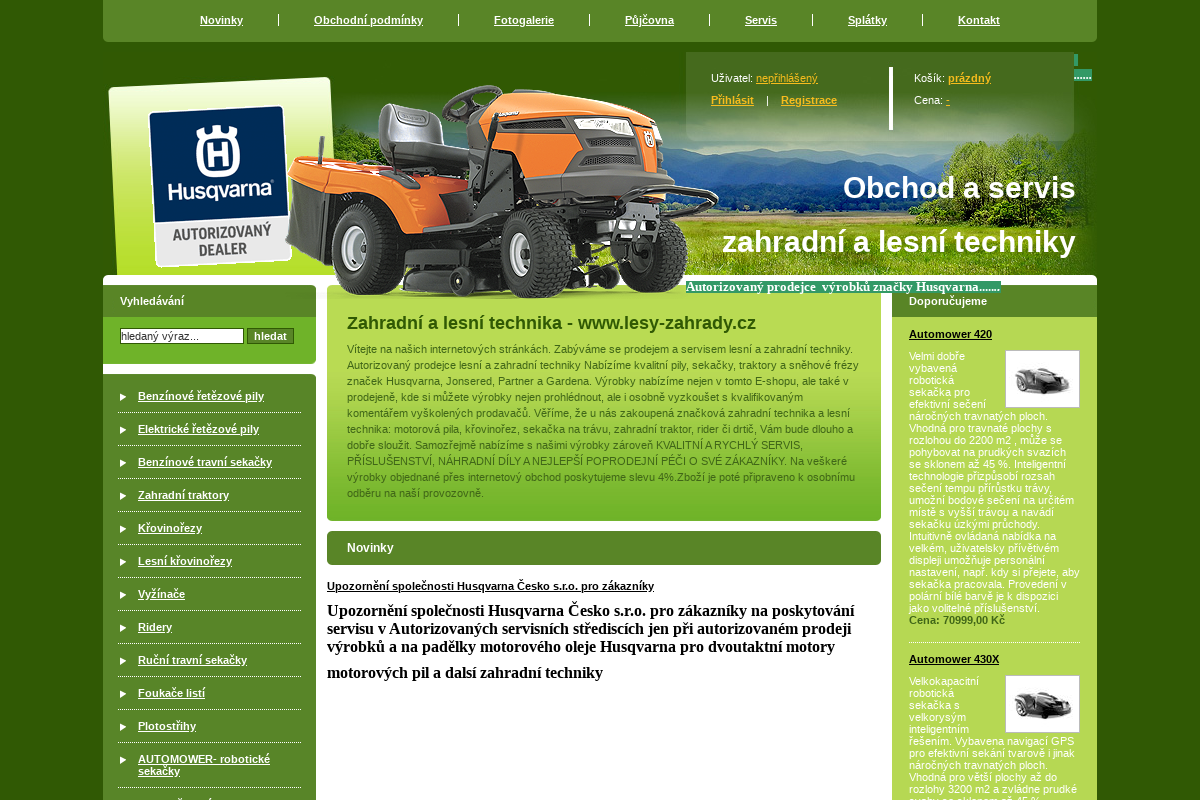Open the Půjčovna page
1200x800 pixels.
coord(649,20)
